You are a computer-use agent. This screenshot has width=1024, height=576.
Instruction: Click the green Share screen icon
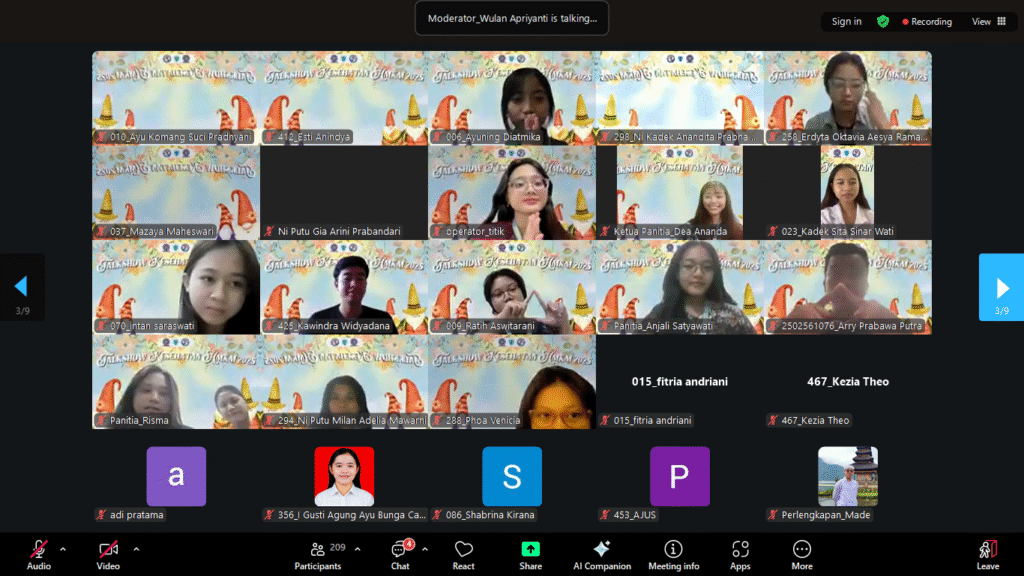[530, 550]
